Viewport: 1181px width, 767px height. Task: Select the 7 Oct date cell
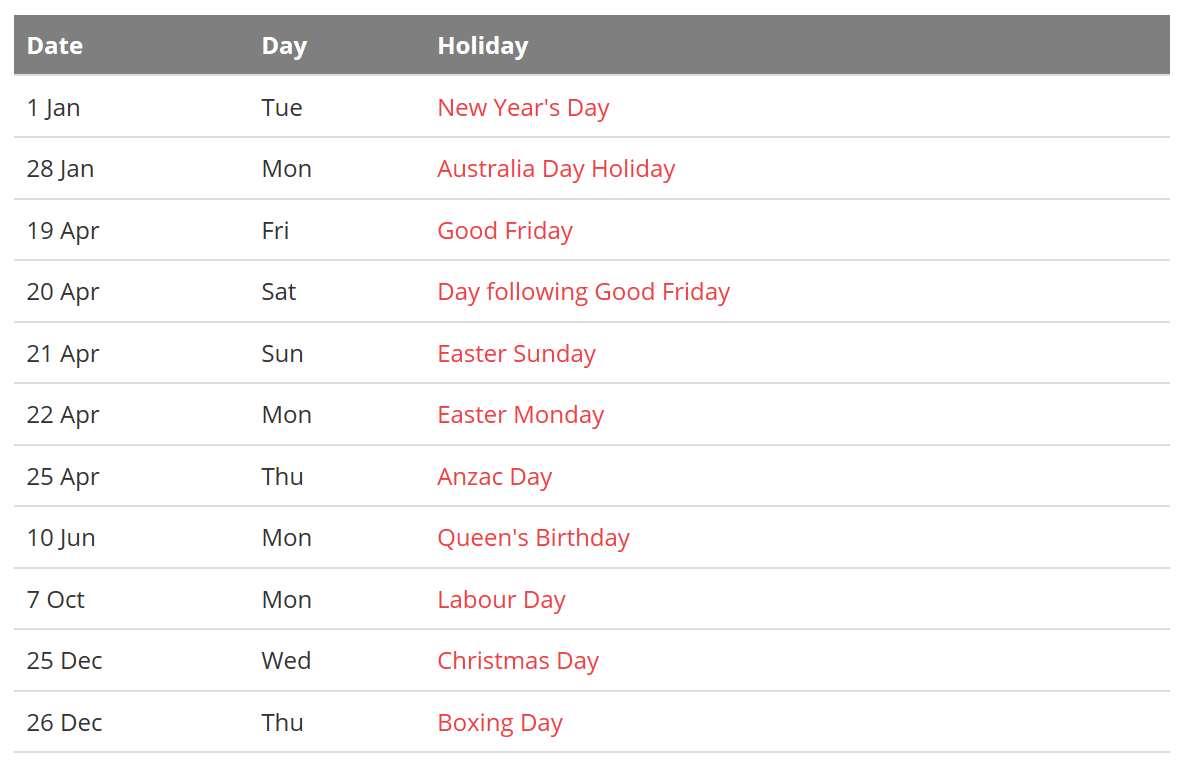56,600
